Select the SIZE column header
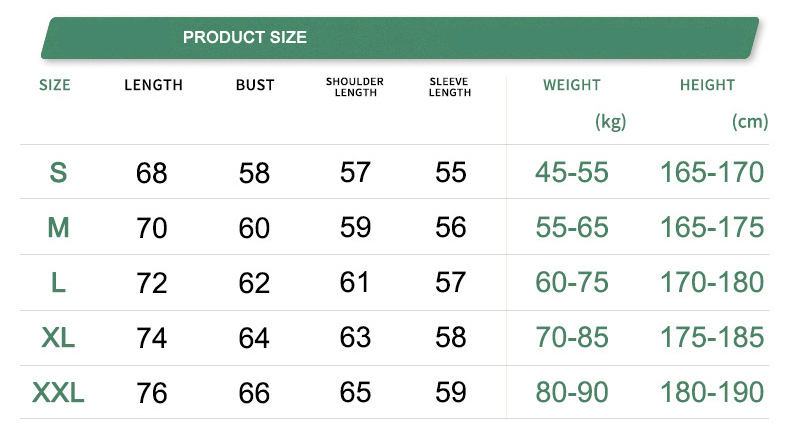790x434 pixels. (55, 85)
